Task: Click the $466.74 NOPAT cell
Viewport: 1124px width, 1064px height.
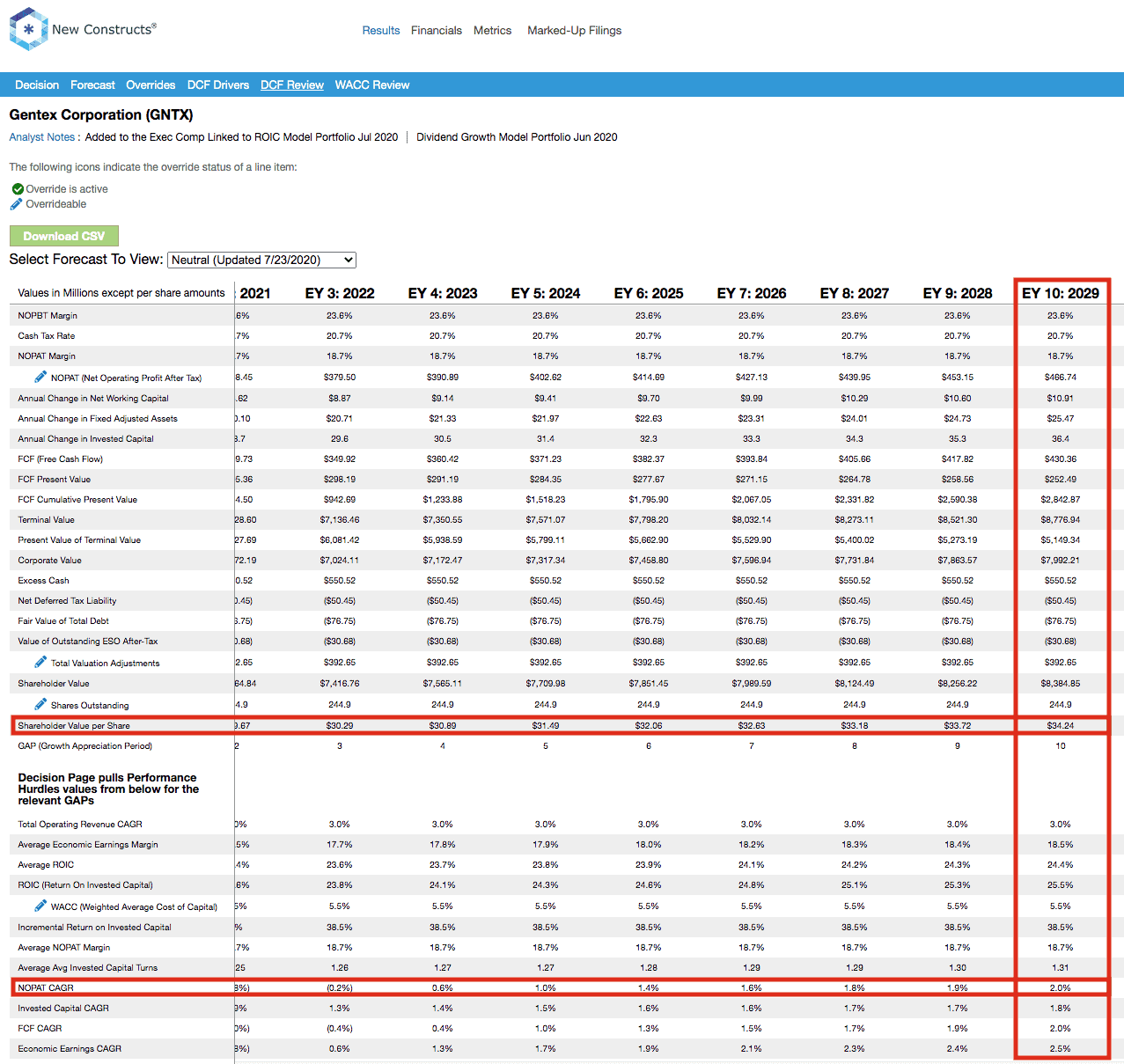Action: [1061, 377]
